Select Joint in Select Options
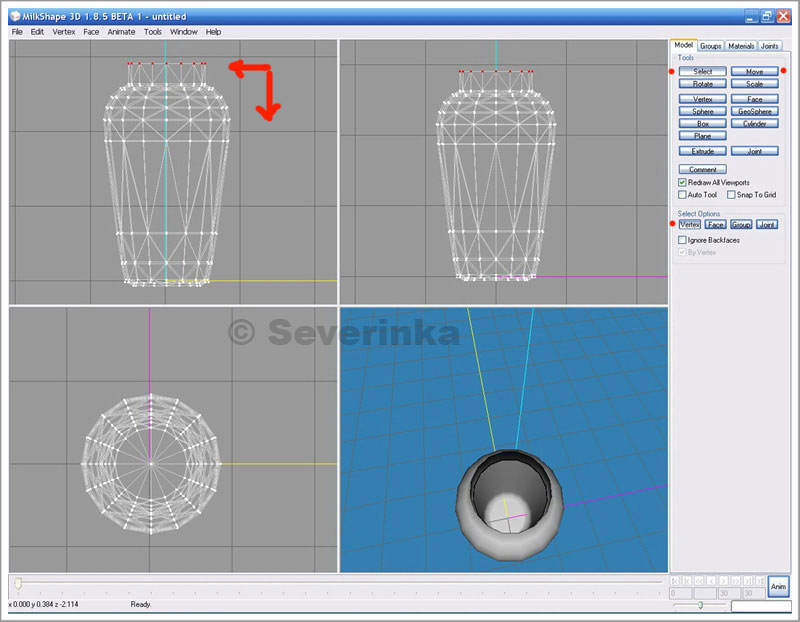Image resolution: width=800 pixels, height=622 pixels. pos(767,225)
